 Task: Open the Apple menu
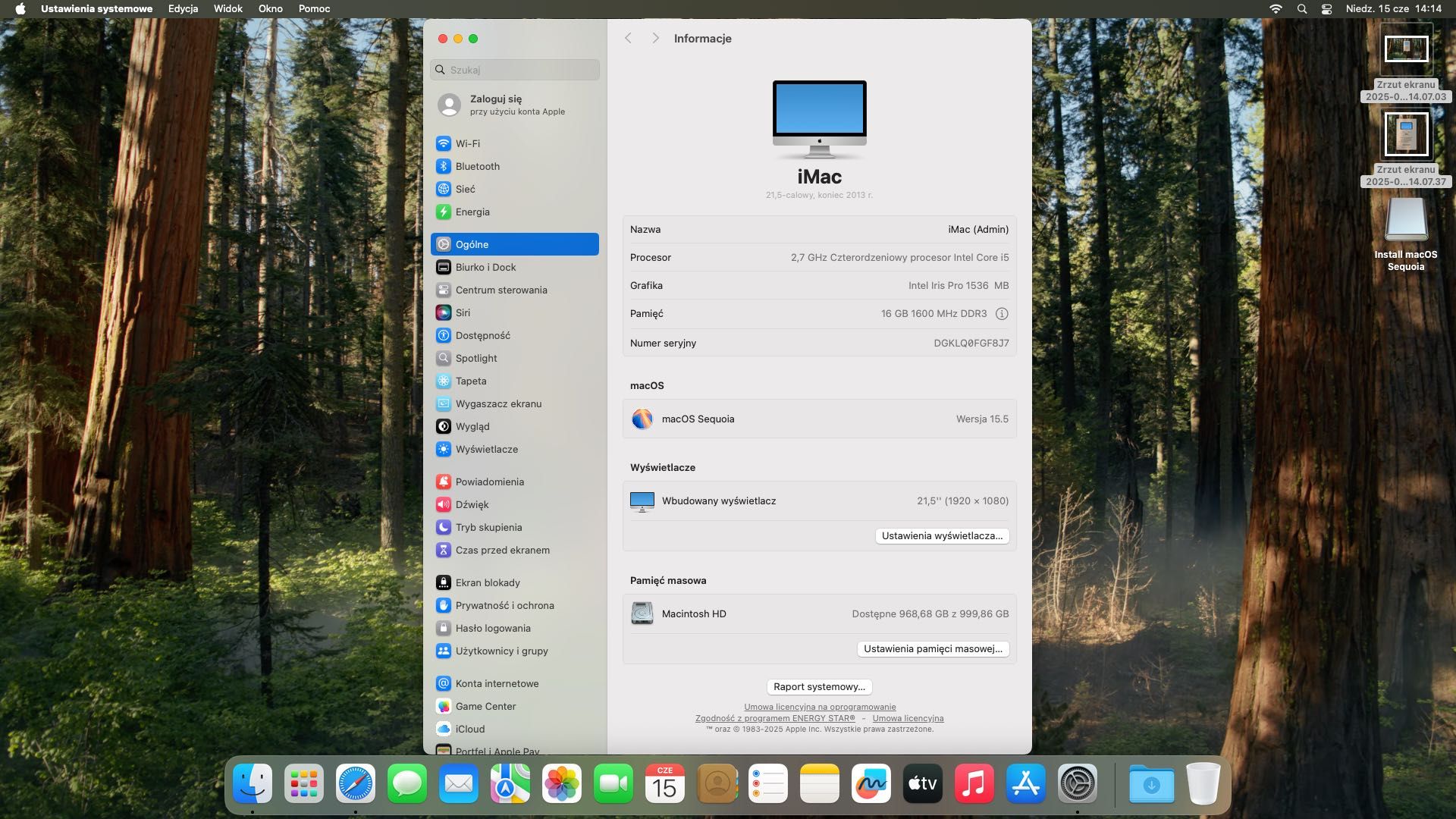click(x=20, y=8)
